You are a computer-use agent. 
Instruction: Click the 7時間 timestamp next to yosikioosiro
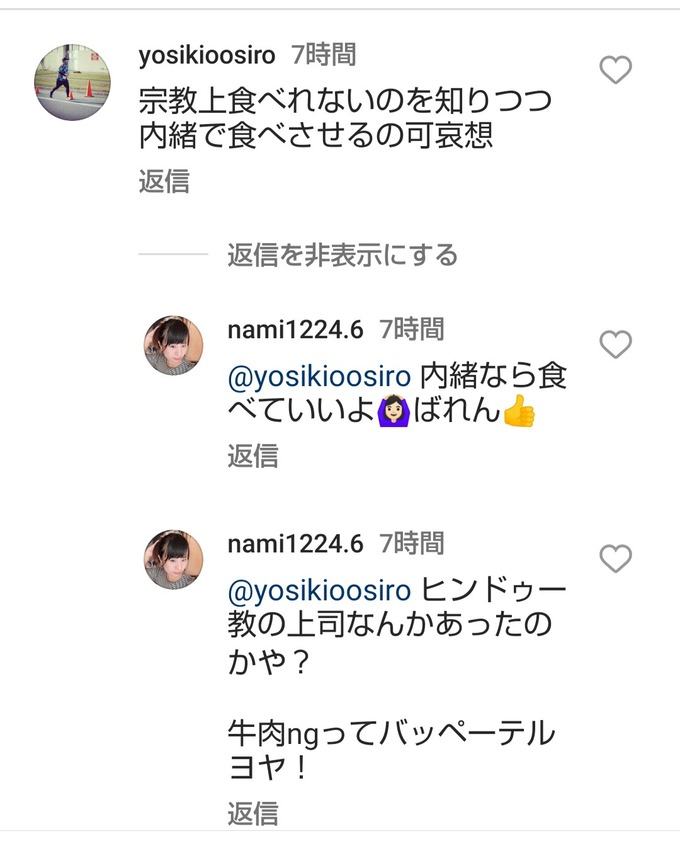323,54
